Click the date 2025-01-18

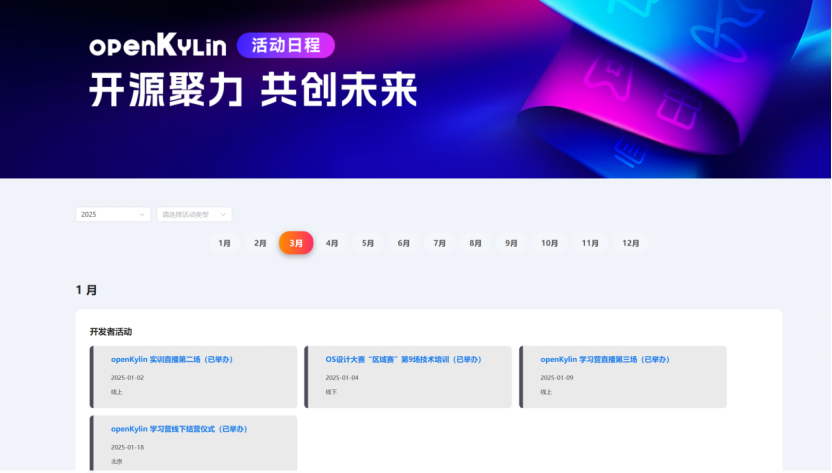coord(127,448)
